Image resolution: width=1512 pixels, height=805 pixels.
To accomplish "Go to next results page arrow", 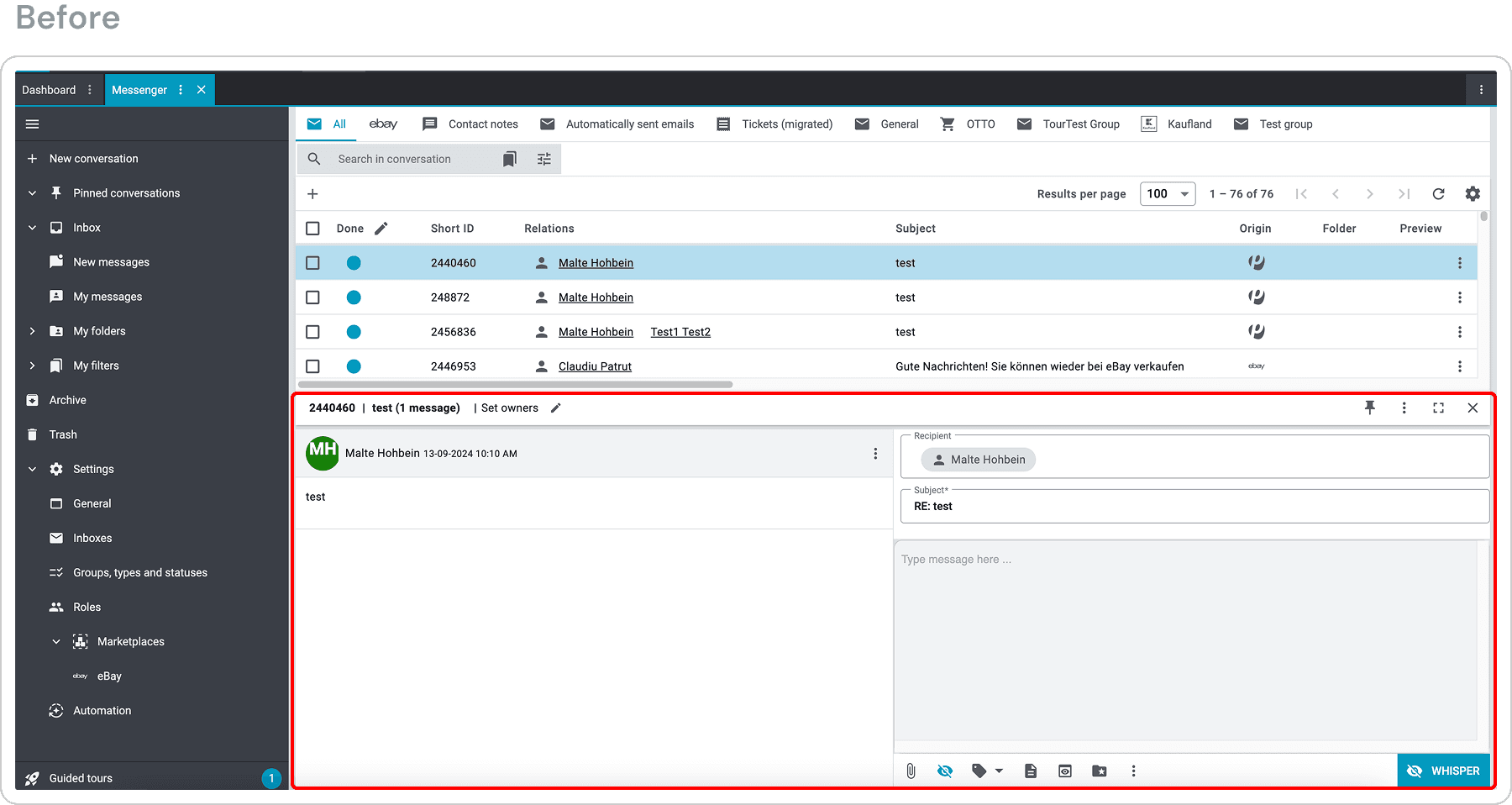I will click(1370, 194).
